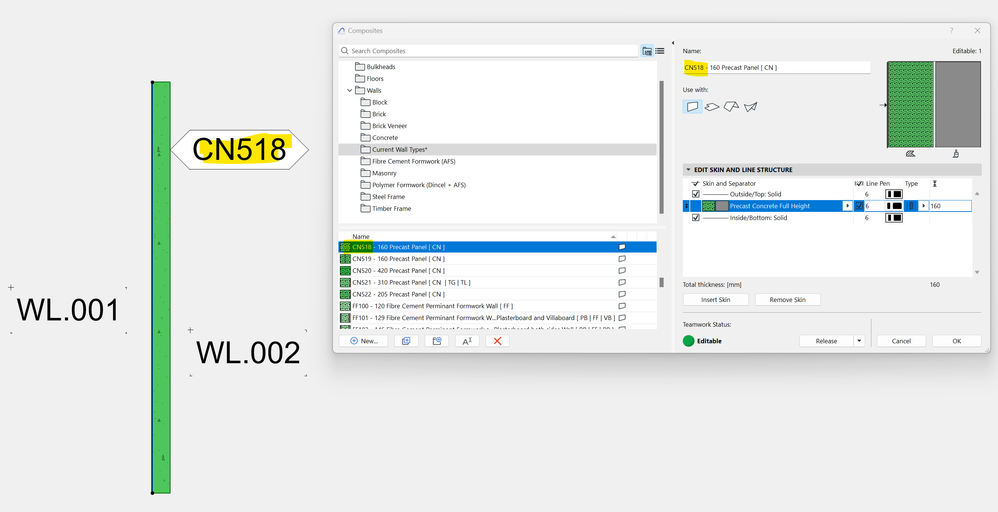Collapse the Edit Skin and Line Structure section
The image size is (998, 512).
[x=688, y=170]
